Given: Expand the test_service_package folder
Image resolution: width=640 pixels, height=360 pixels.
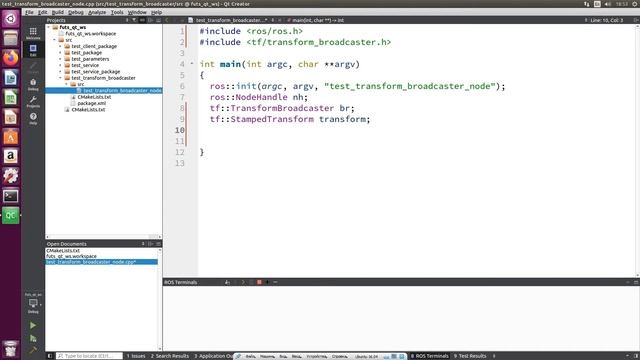Looking at the screenshot, I should [60, 71].
